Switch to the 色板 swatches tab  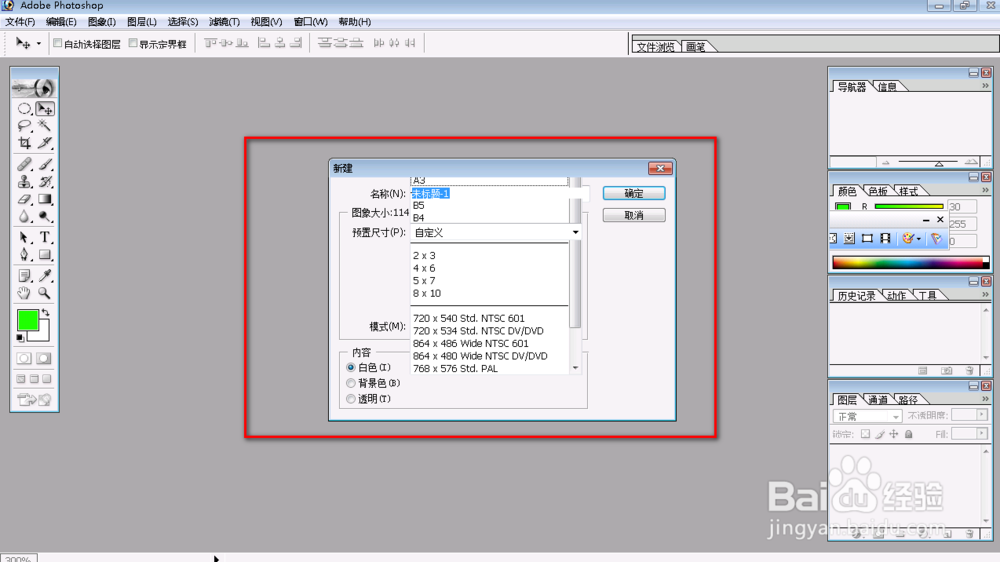(878, 191)
